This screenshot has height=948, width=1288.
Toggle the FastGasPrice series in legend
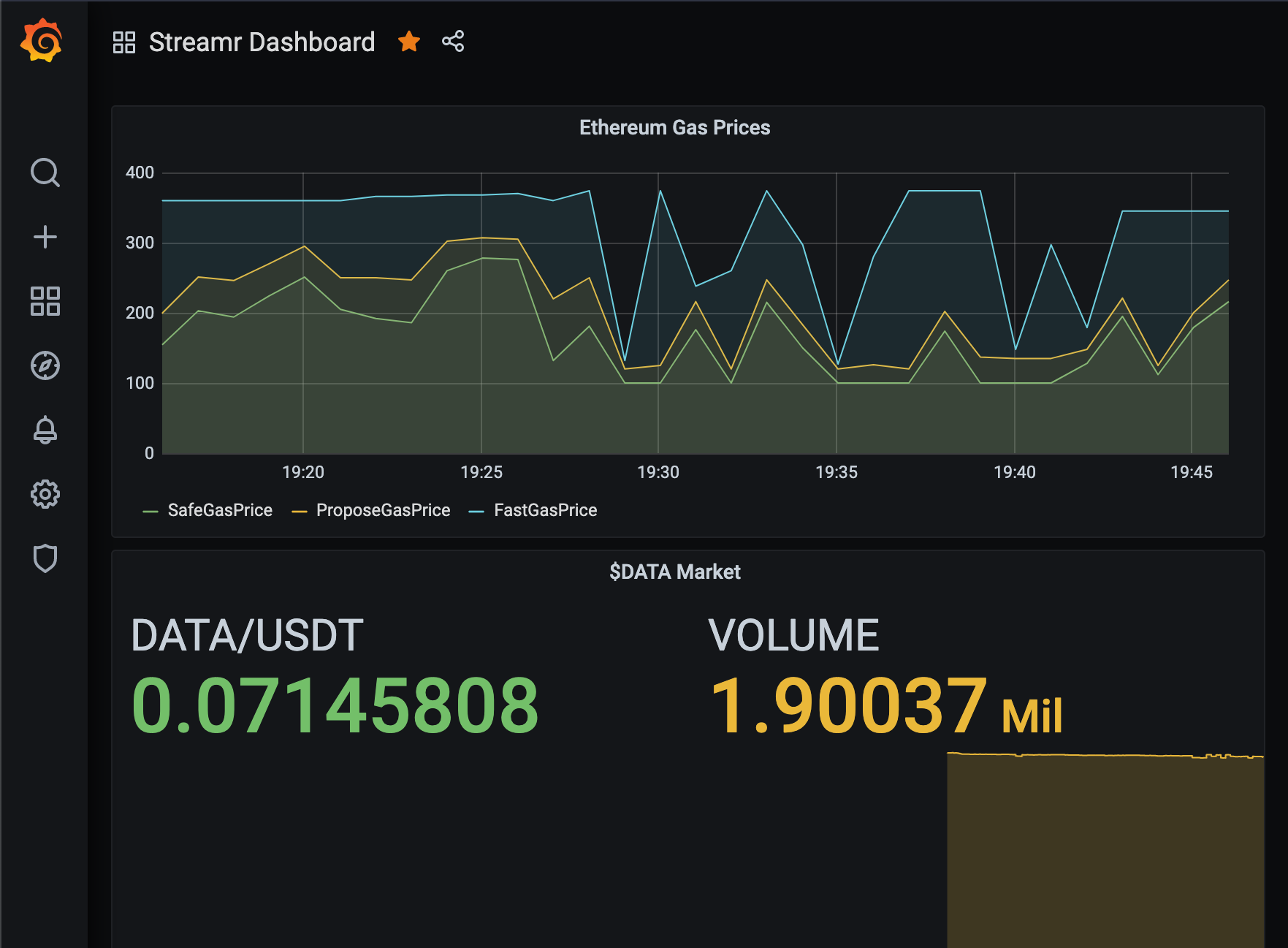pos(545,510)
